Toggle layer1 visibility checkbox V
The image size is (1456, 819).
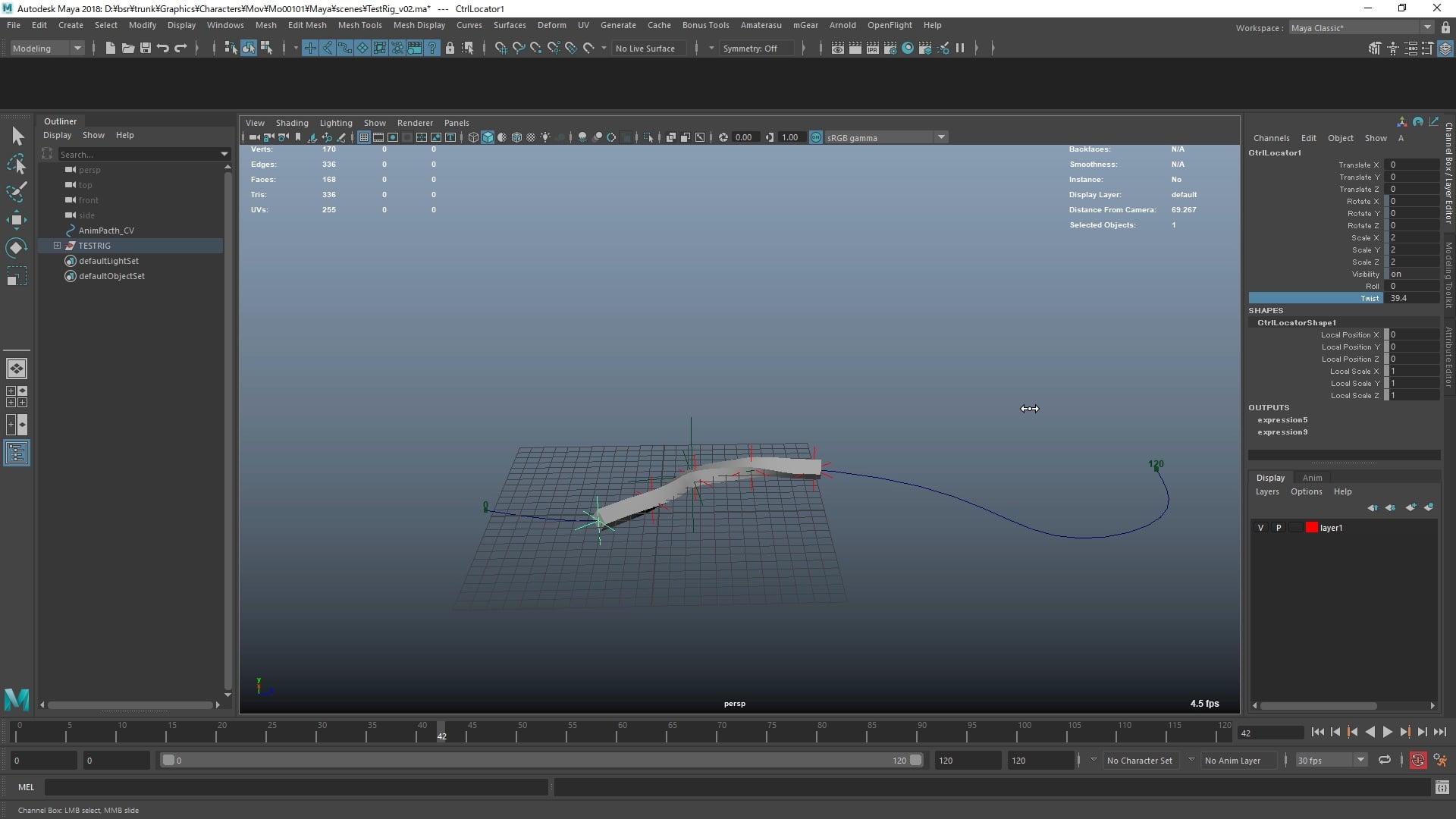[x=1261, y=528]
